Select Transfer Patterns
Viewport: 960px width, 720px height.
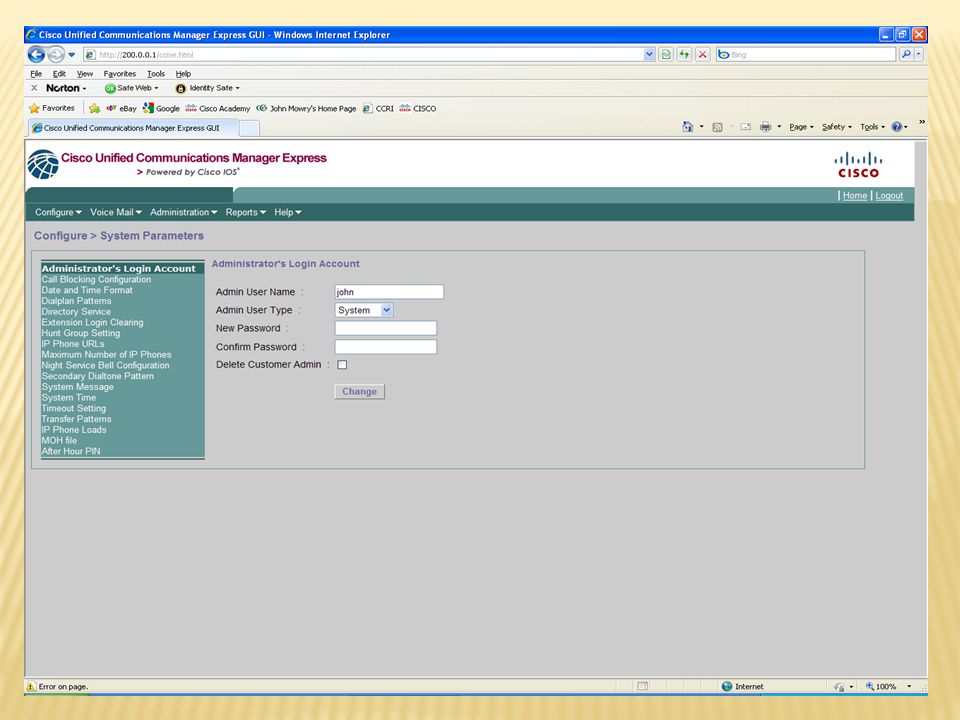click(77, 419)
